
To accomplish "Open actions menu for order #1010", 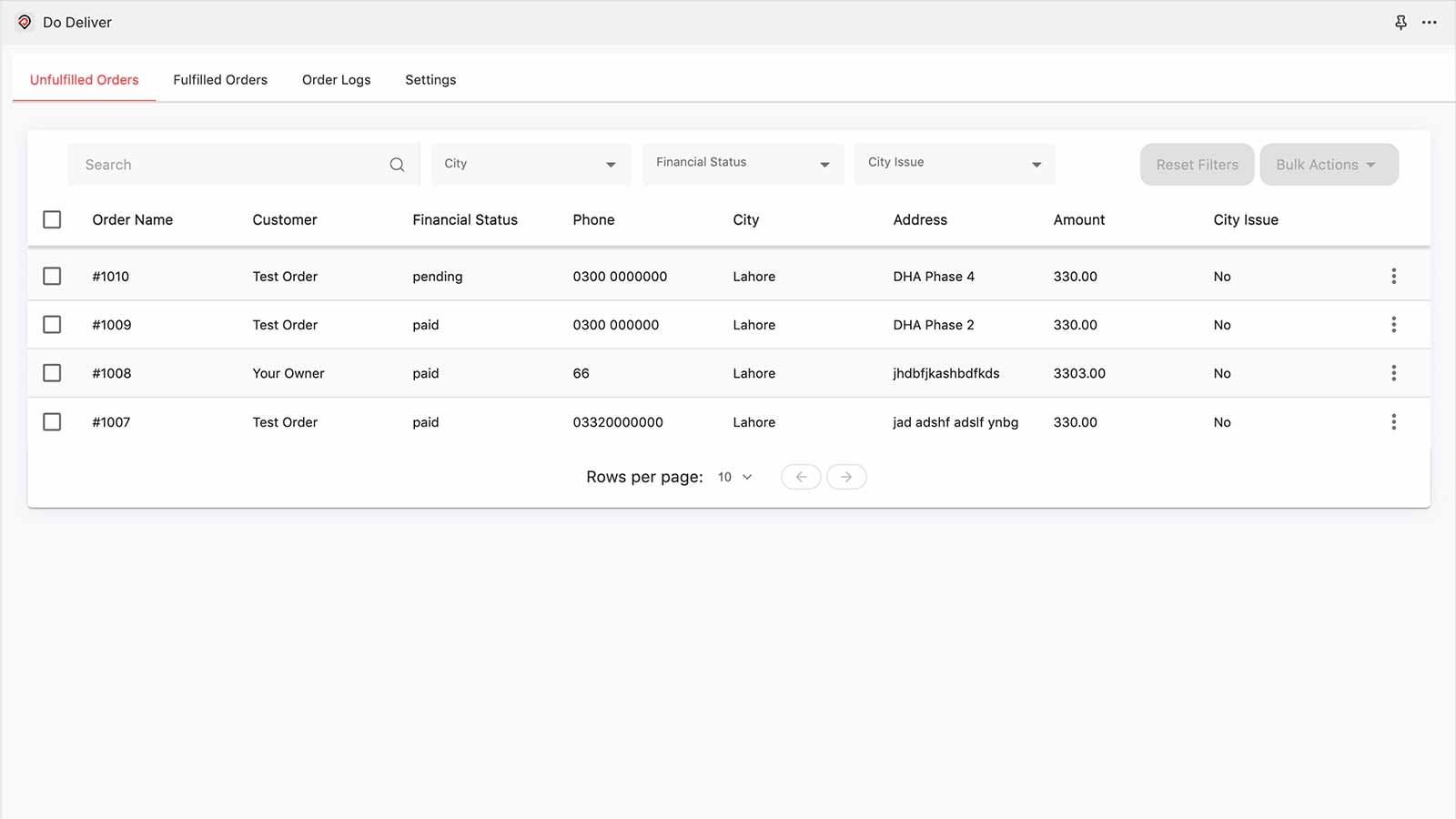I will pyautogui.click(x=1393, y=276).
